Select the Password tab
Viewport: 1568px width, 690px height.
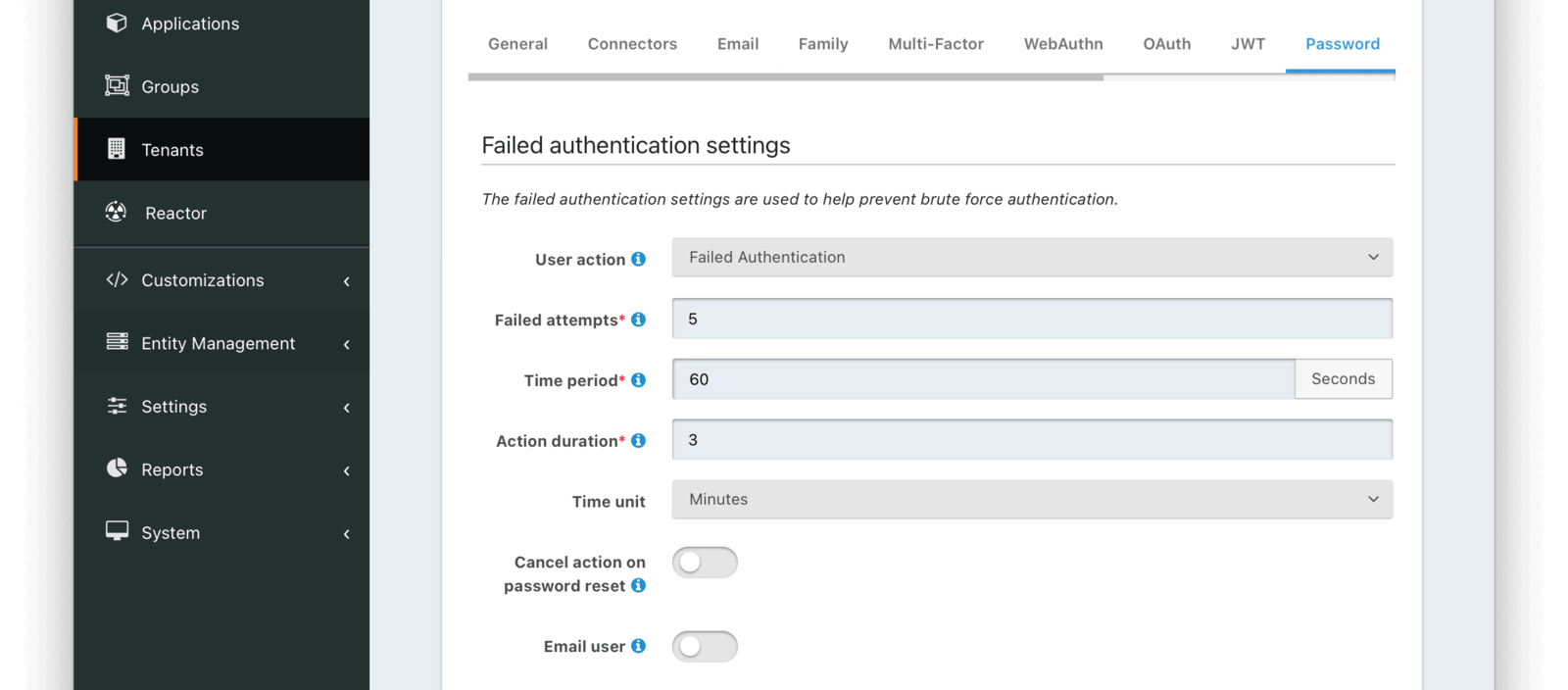[x=1342, y=44]
